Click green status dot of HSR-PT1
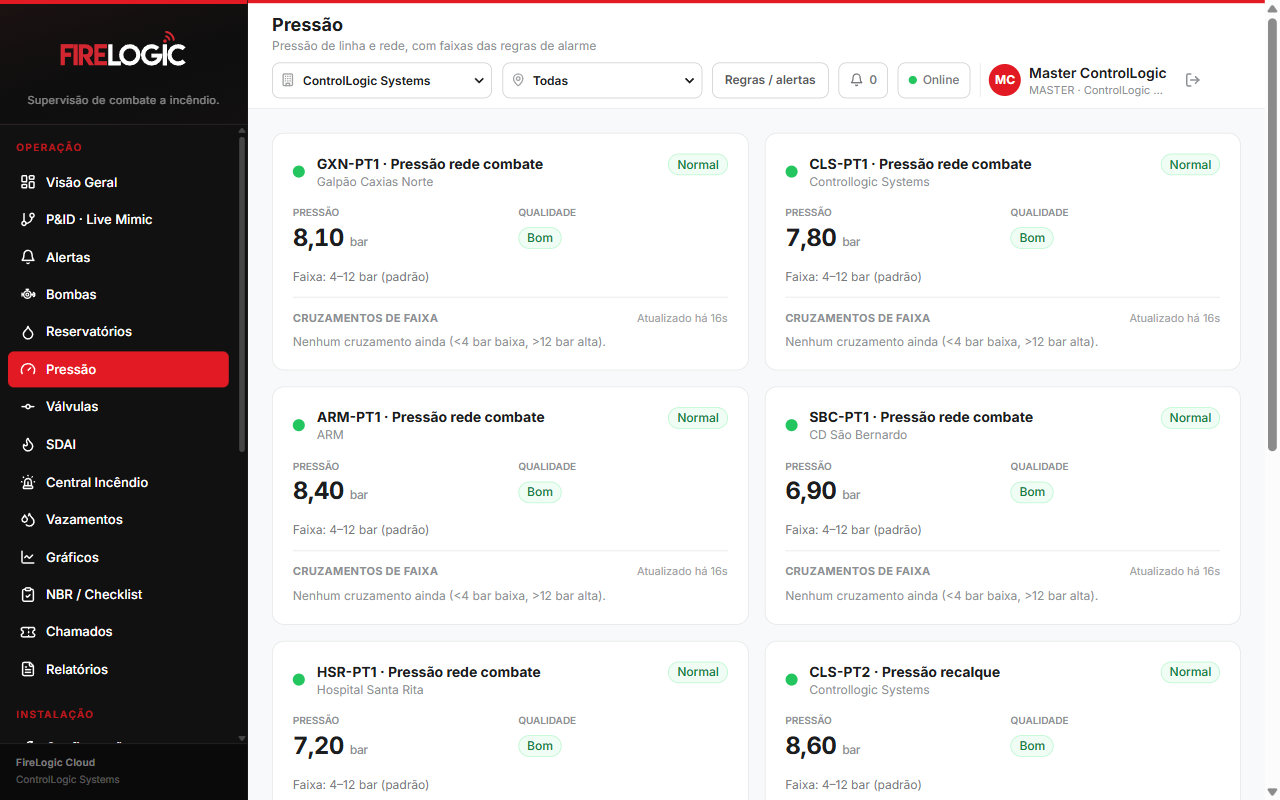This screenshot has height=800, width=1280. pos(298,680)
